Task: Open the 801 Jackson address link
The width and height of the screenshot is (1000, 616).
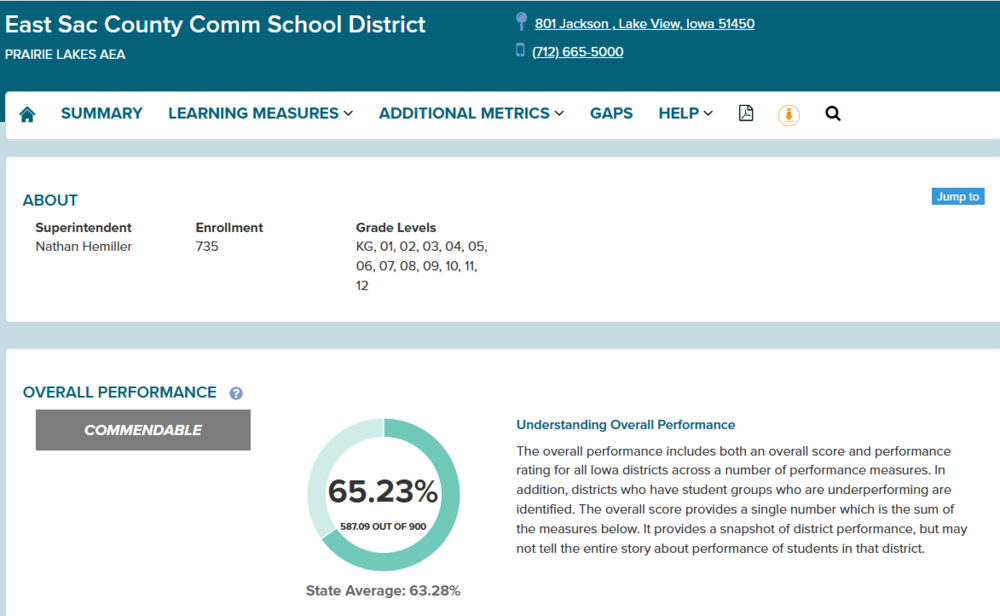Action: (644, 24)
